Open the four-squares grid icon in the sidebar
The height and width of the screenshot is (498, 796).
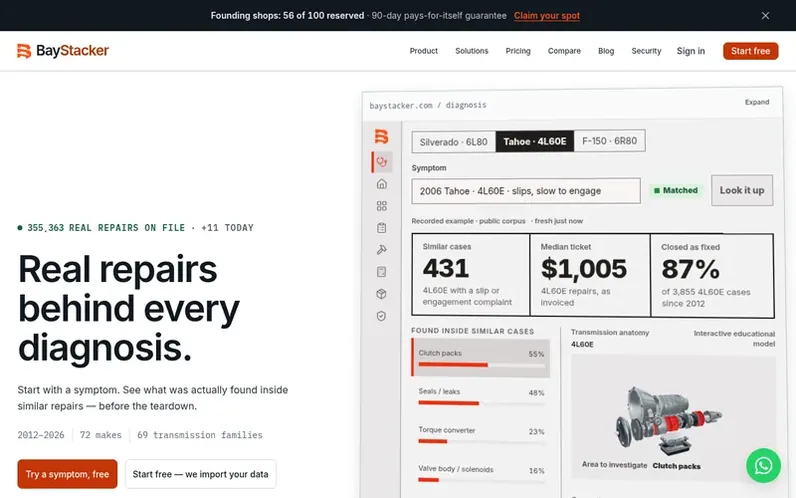[382, 206]
